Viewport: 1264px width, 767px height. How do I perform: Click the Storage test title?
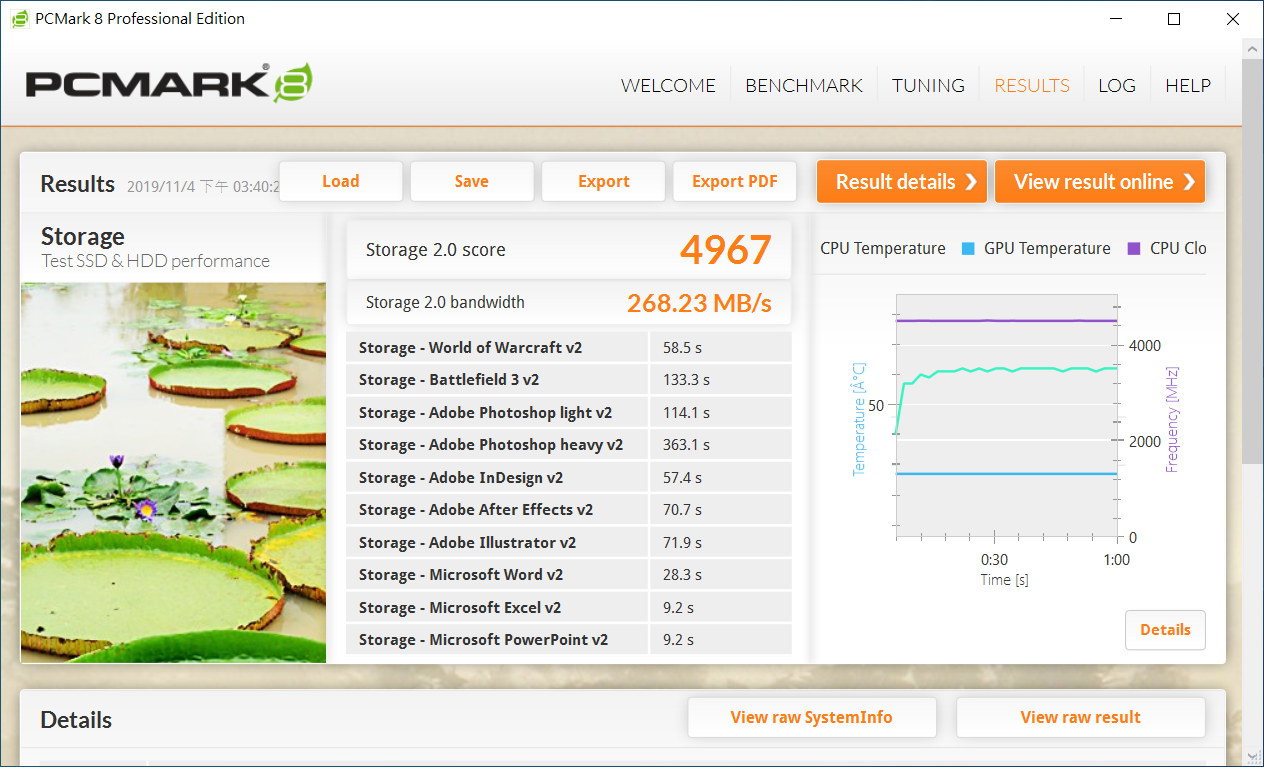tap(83, 237)
